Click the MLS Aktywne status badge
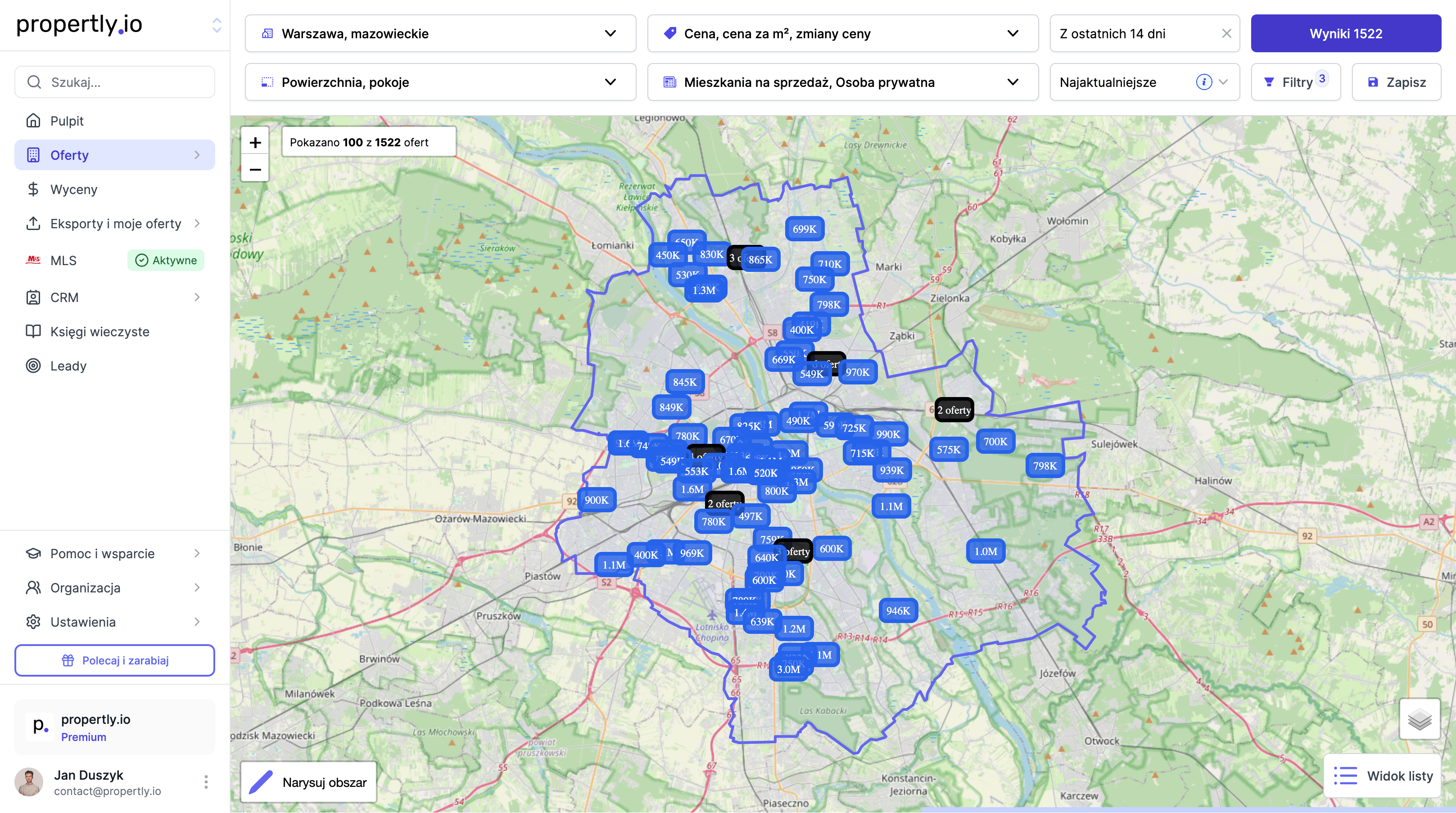1456x813 pixels. click(x=166, y=261)
